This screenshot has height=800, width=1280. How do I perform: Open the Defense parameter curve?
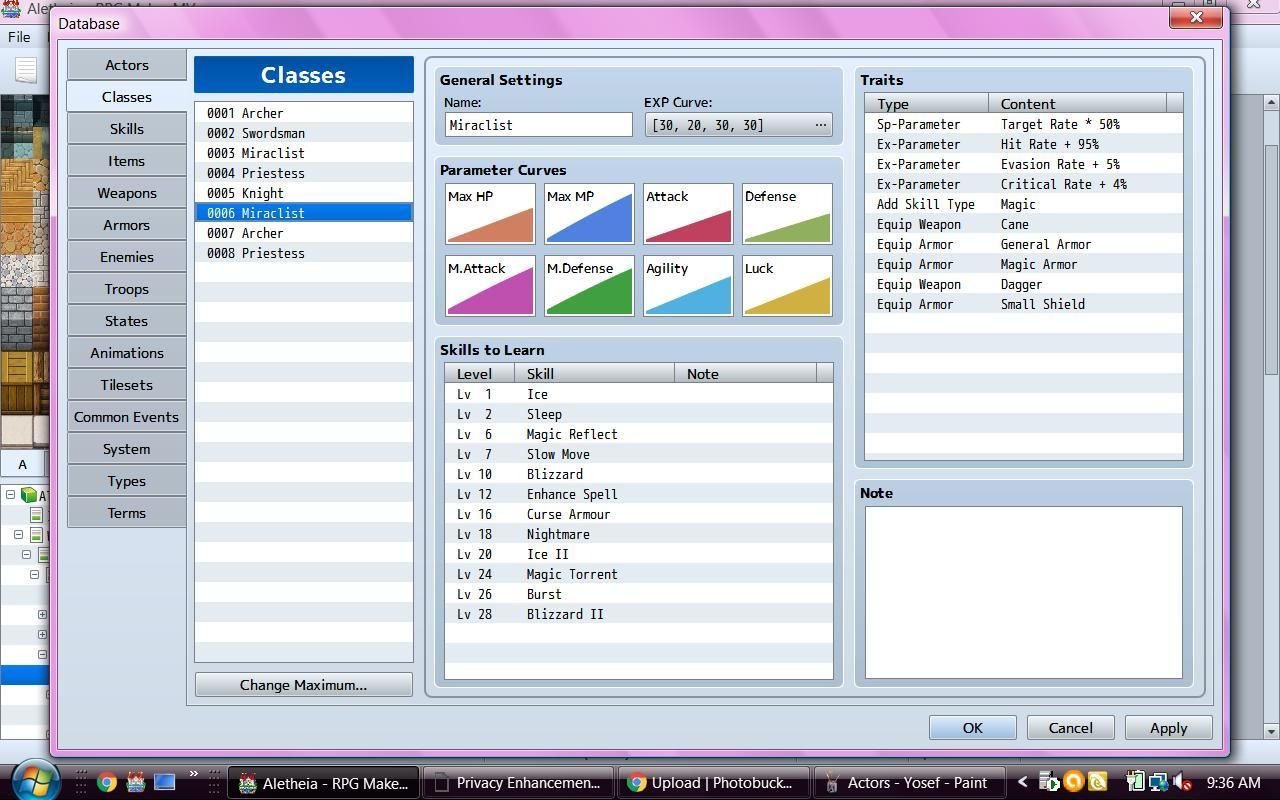pyautogui.click(x=787, y=214)
